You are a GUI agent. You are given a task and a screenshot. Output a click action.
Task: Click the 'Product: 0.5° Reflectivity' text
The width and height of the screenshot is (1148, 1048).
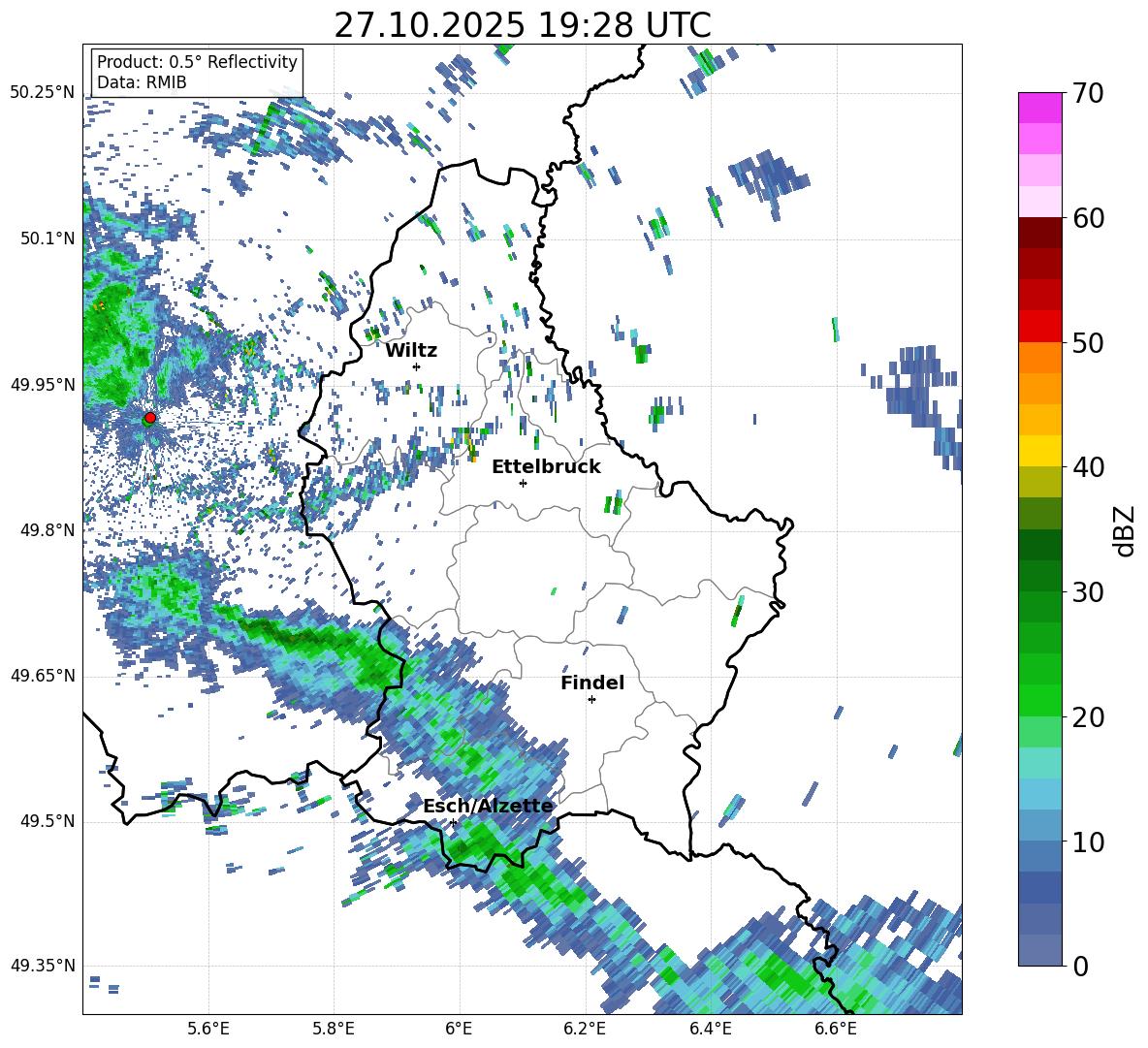[x=197, y=62]
